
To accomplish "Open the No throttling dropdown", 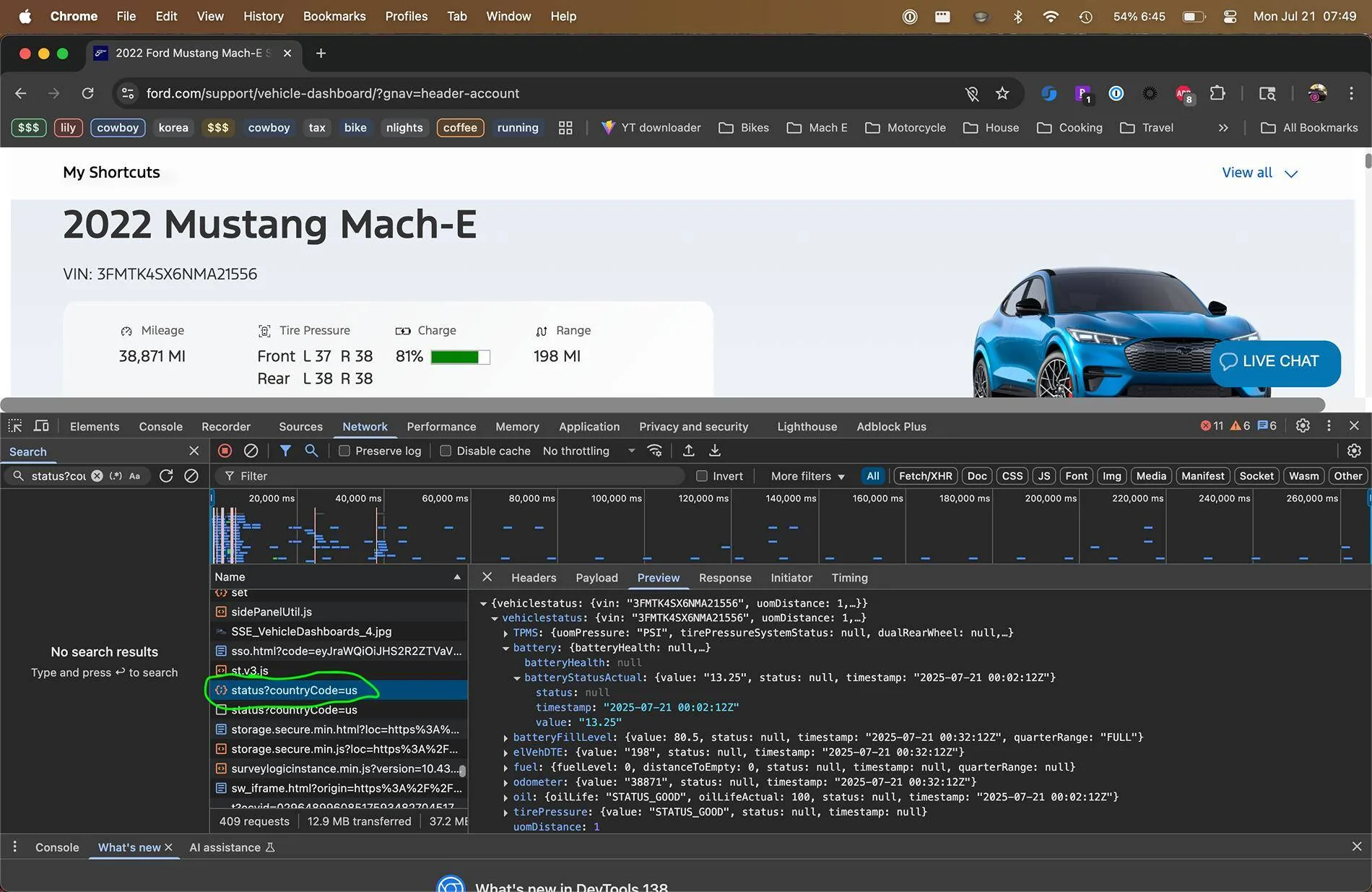I will click(x=589, y=451).
